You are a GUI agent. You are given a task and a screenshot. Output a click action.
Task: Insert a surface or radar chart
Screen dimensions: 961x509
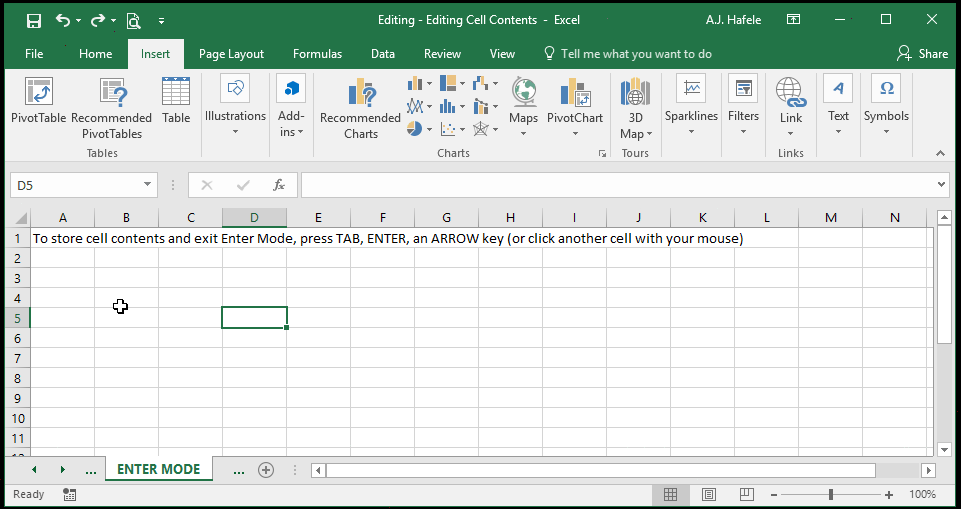pyautogui.click(x=486, y=129)
